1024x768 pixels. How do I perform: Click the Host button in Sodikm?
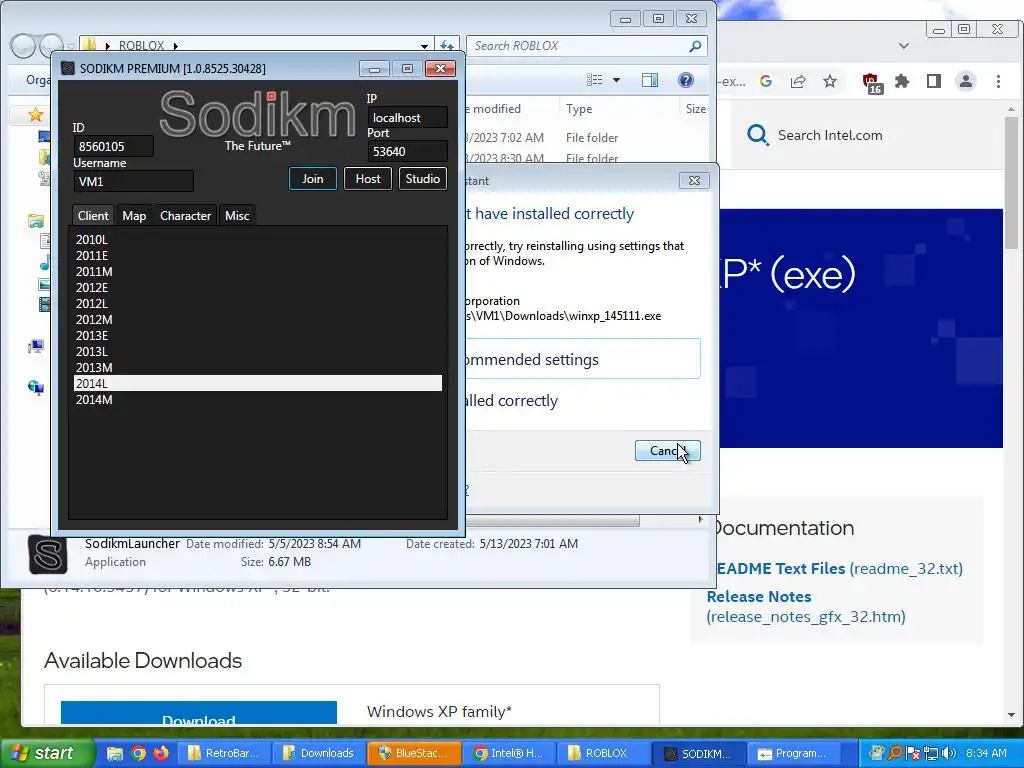[368, 179]
